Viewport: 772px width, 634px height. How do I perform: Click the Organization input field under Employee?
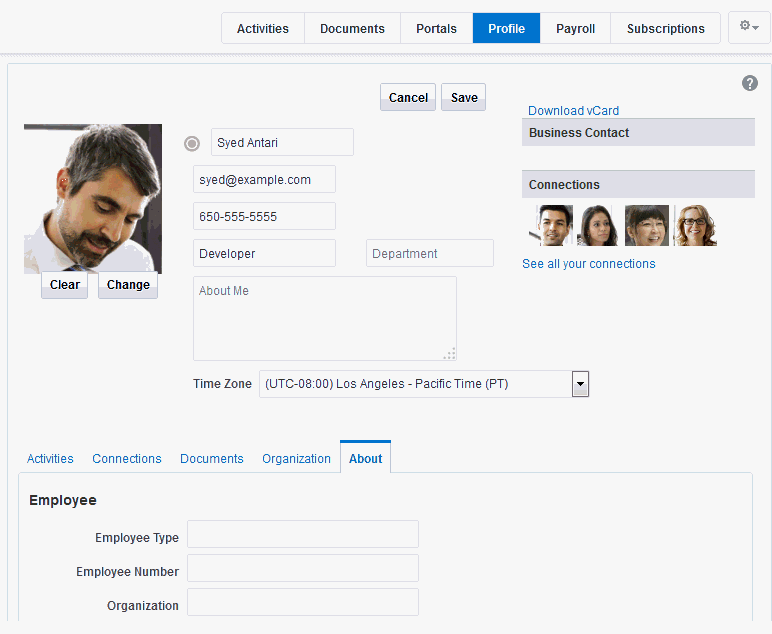(303, 602)
